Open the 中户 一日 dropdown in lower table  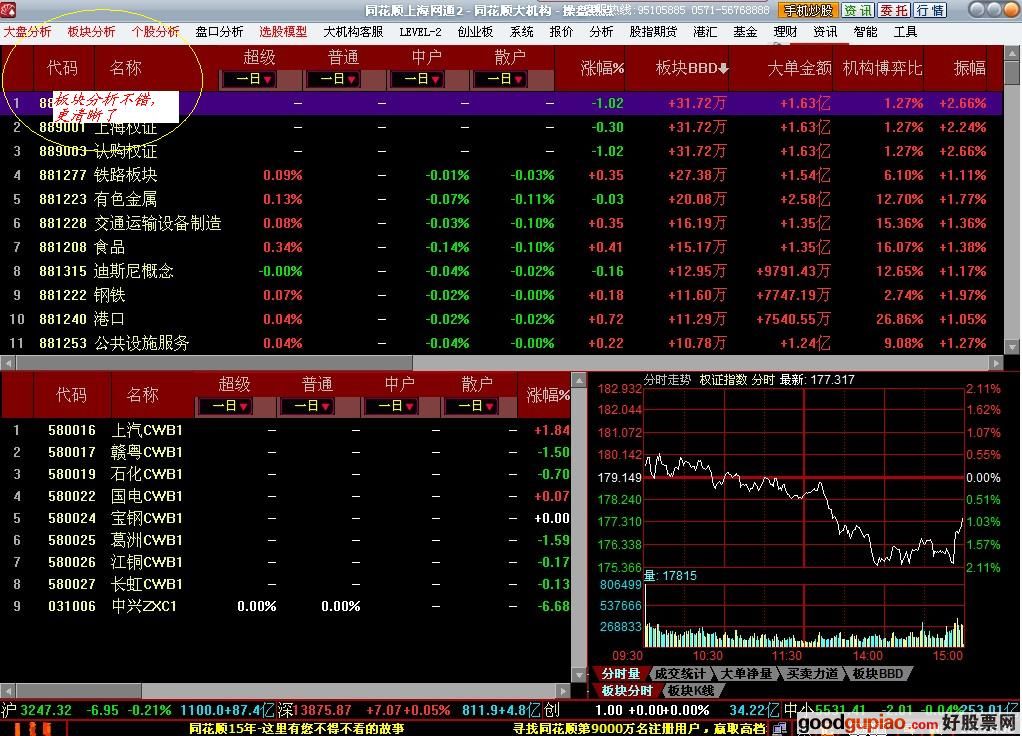point(391,406)
